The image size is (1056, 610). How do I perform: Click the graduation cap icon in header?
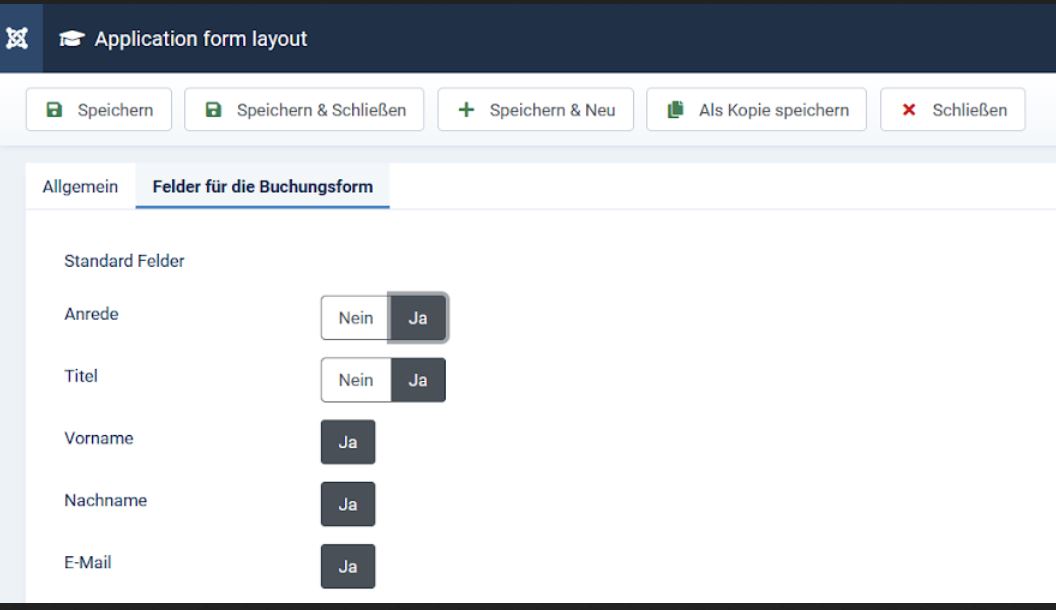(x=71, y=40)
